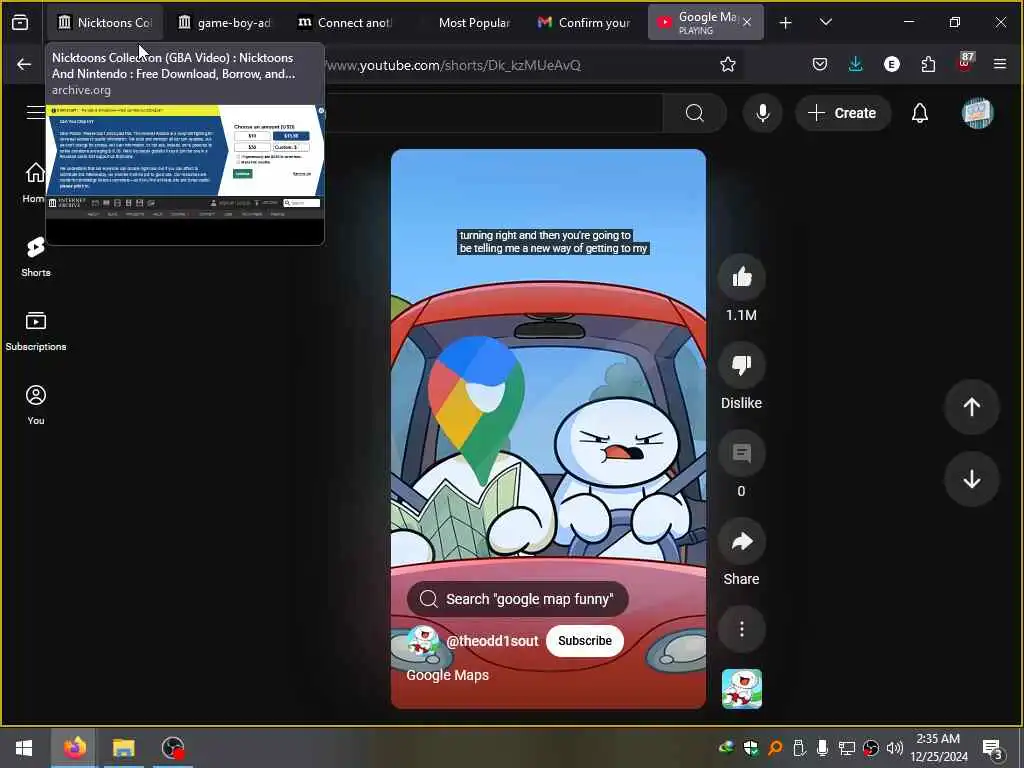
Task: Open @theodd1sout channel link
Action: [492, 641]
